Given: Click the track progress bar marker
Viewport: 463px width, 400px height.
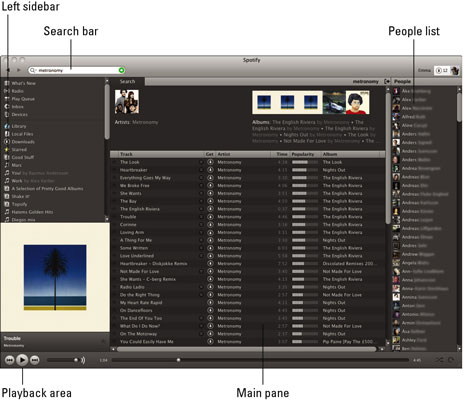Looking at the screenshot, I should (x=178, y=360).
